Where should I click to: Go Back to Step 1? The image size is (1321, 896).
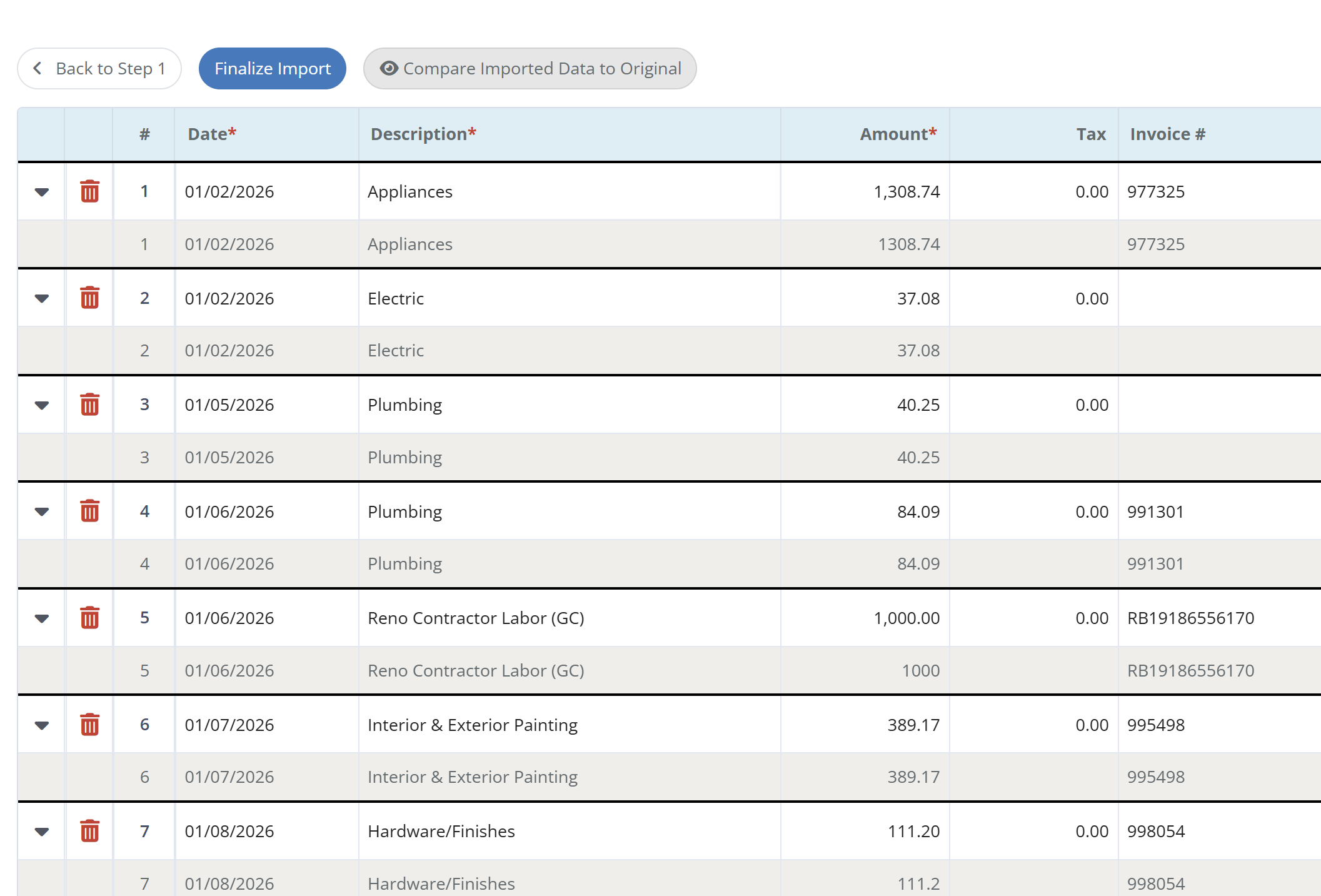tap(99, 69)
